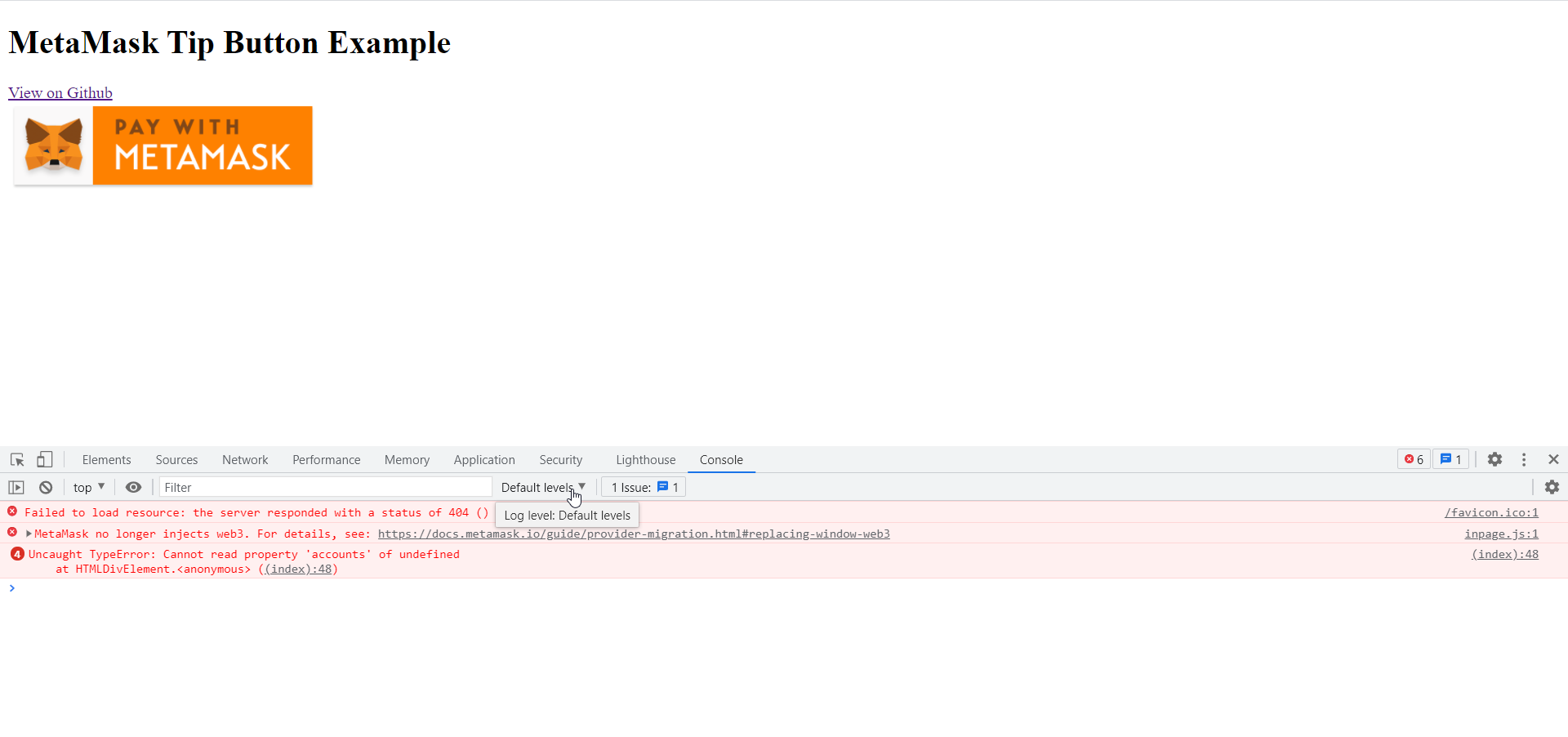Open the docs.metamask.io provider-migration link
The width and height of the screenshot is (1568, 737).
pyautogui.click(x=634, y=534)
